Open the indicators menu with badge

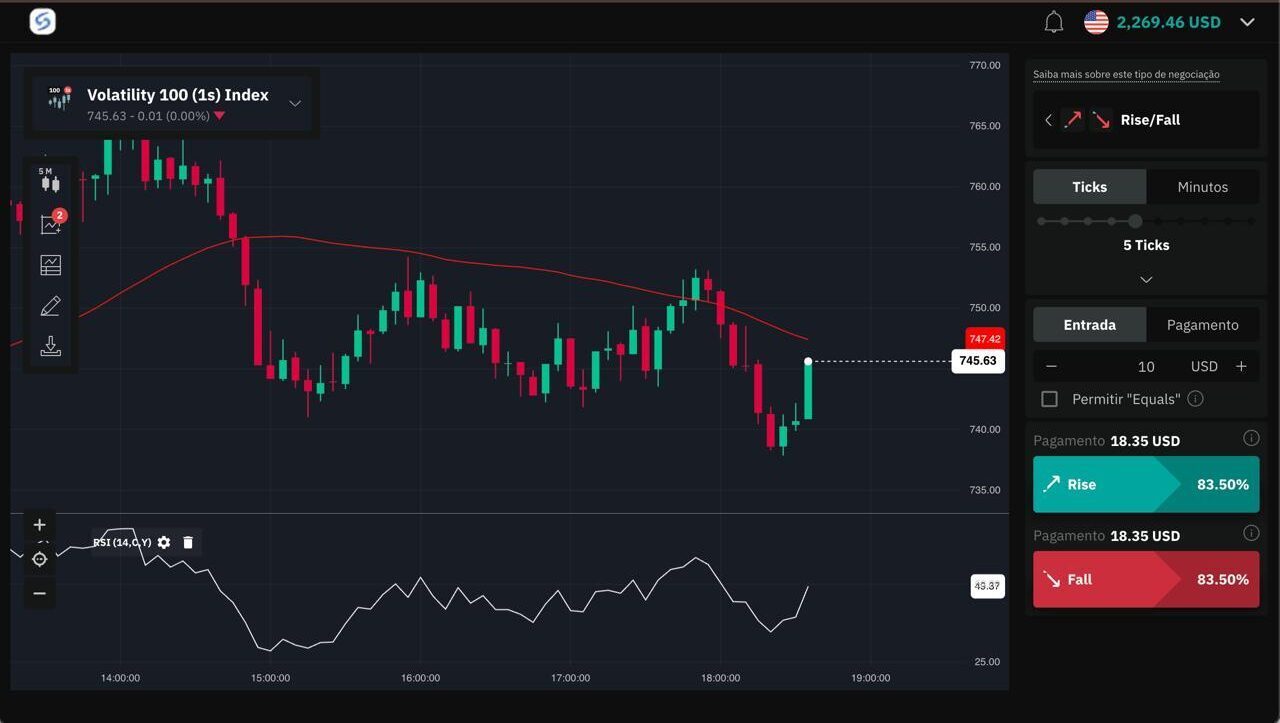point(51,224)
